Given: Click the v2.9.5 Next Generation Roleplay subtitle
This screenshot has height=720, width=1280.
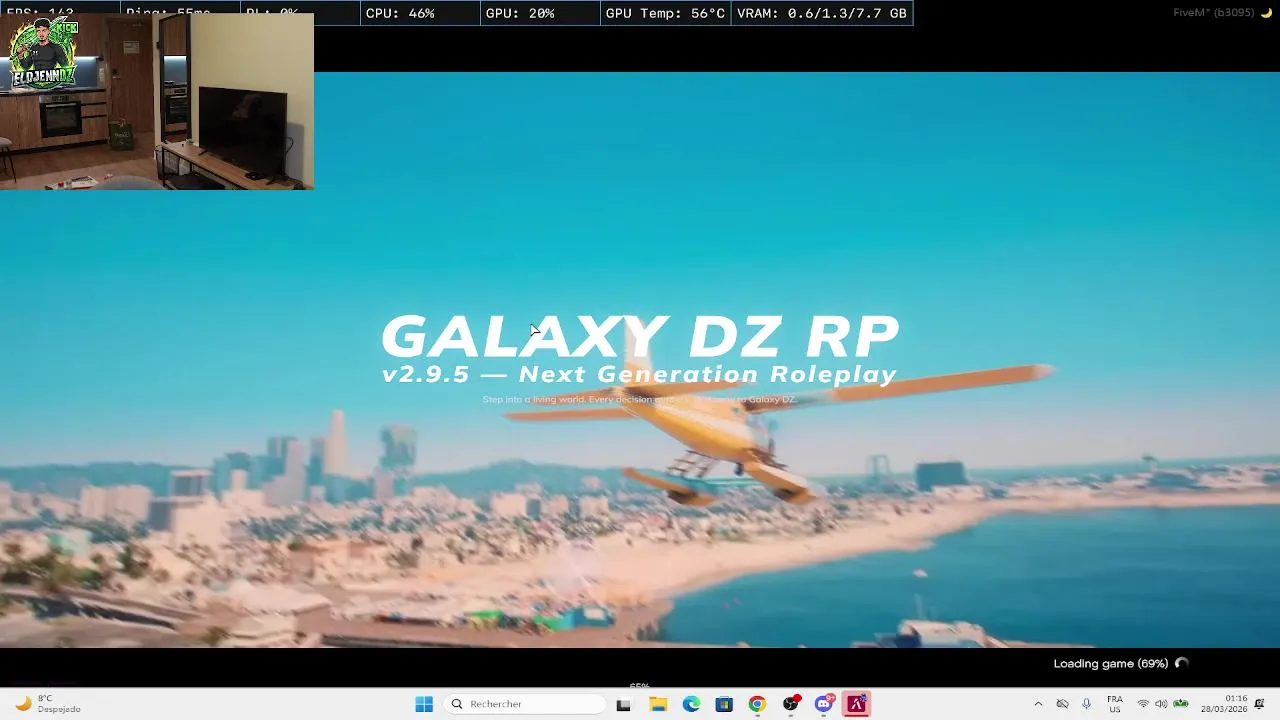Looking at the screenshot, I should (x=640, y=375).
